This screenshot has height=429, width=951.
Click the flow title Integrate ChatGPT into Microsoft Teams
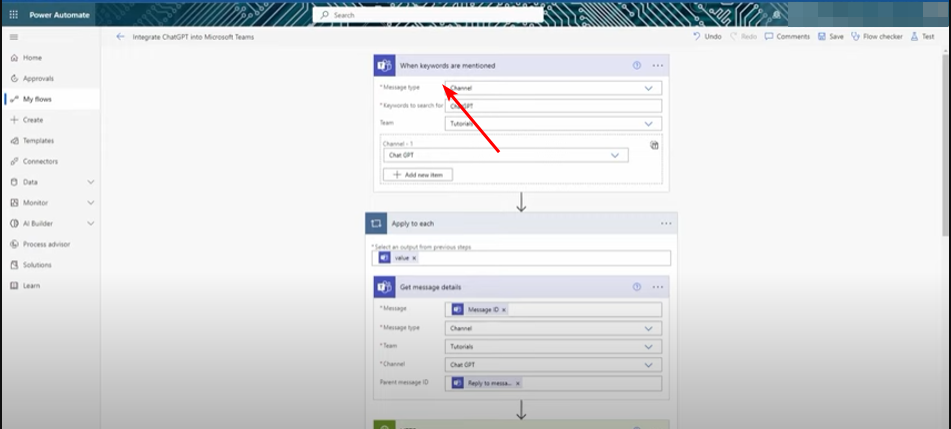click(193, 37)
